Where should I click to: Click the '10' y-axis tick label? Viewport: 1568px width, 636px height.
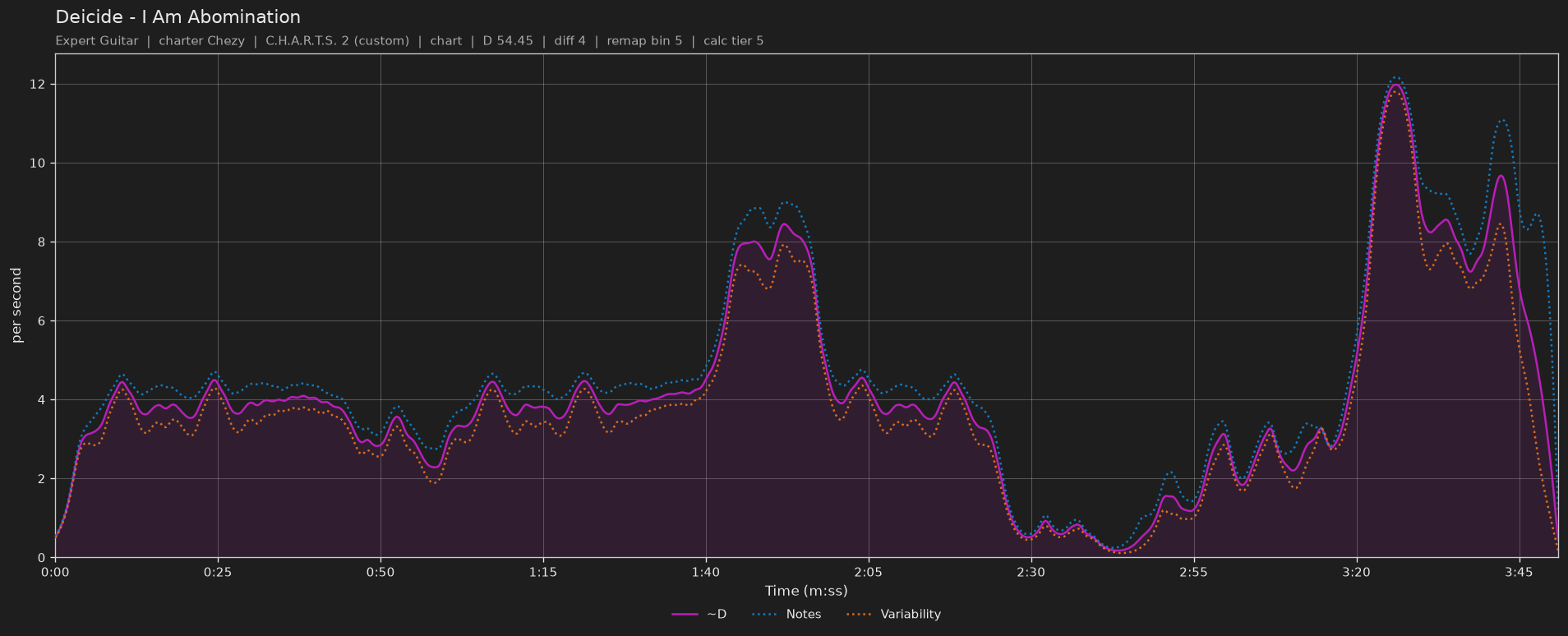pyautogui.click(x=39, y=164)
